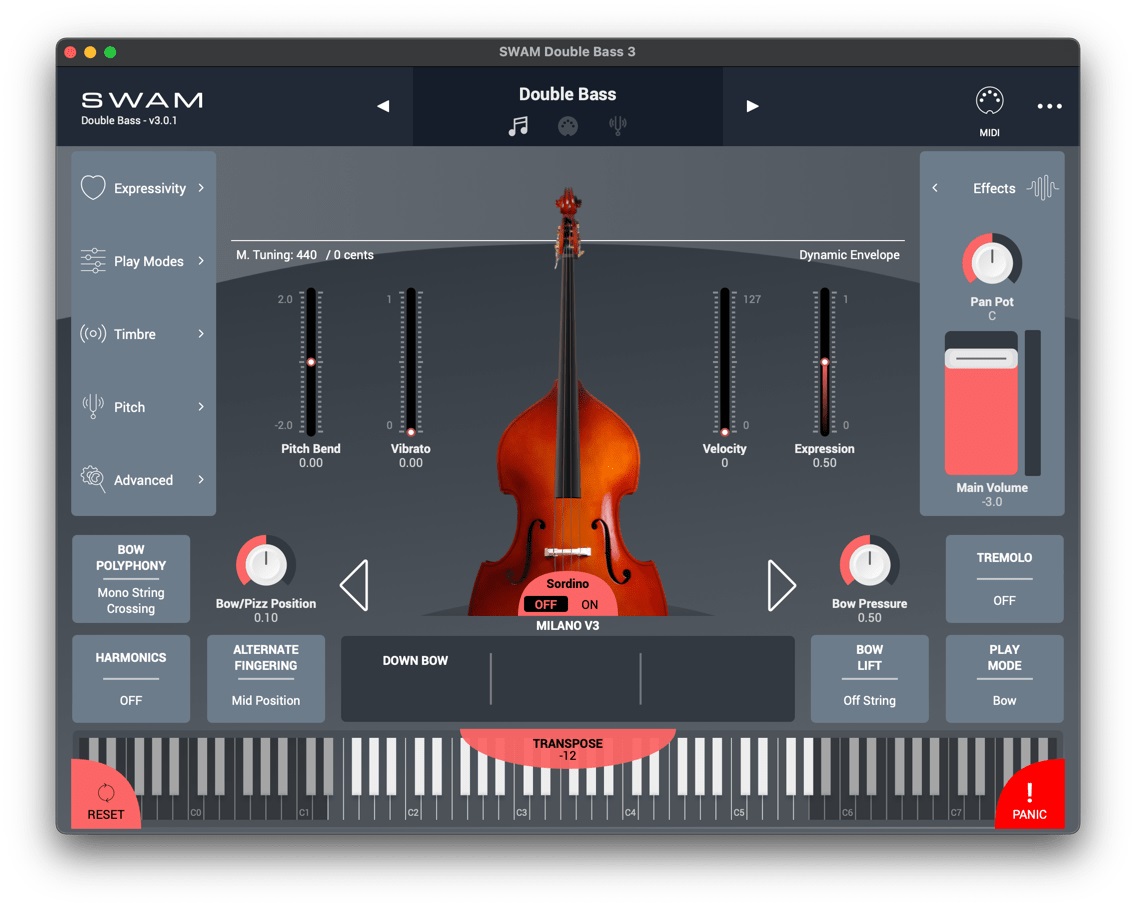Open the Effects panel label
The width and height of the screenshot is (1136, 908).
(994, 188)
